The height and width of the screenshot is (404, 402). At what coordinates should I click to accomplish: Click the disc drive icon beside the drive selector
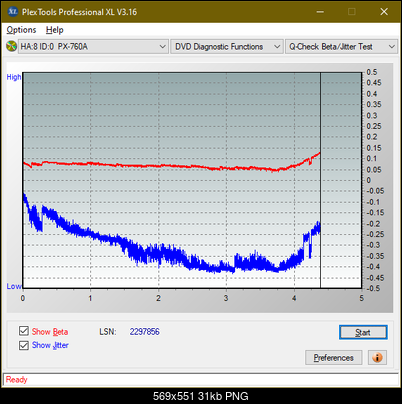11,46
